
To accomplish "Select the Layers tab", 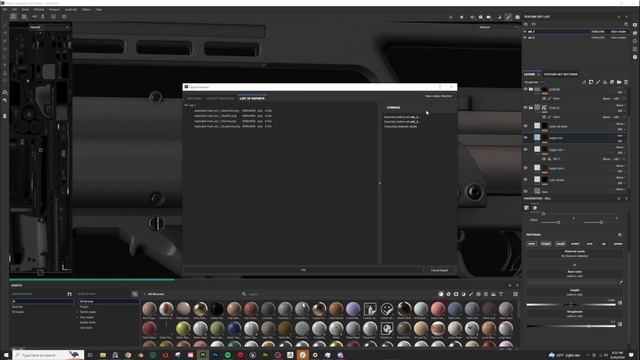I will [529, 75].
